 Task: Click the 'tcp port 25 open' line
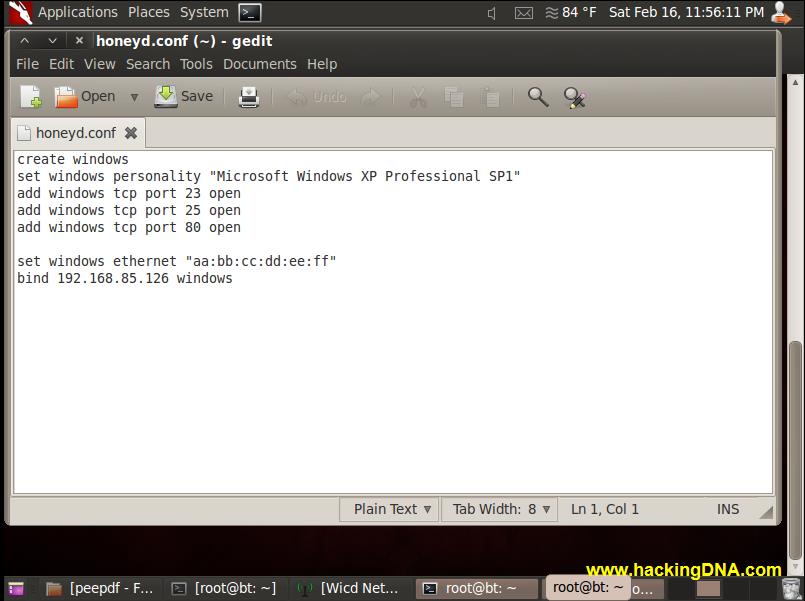point(129,210)
